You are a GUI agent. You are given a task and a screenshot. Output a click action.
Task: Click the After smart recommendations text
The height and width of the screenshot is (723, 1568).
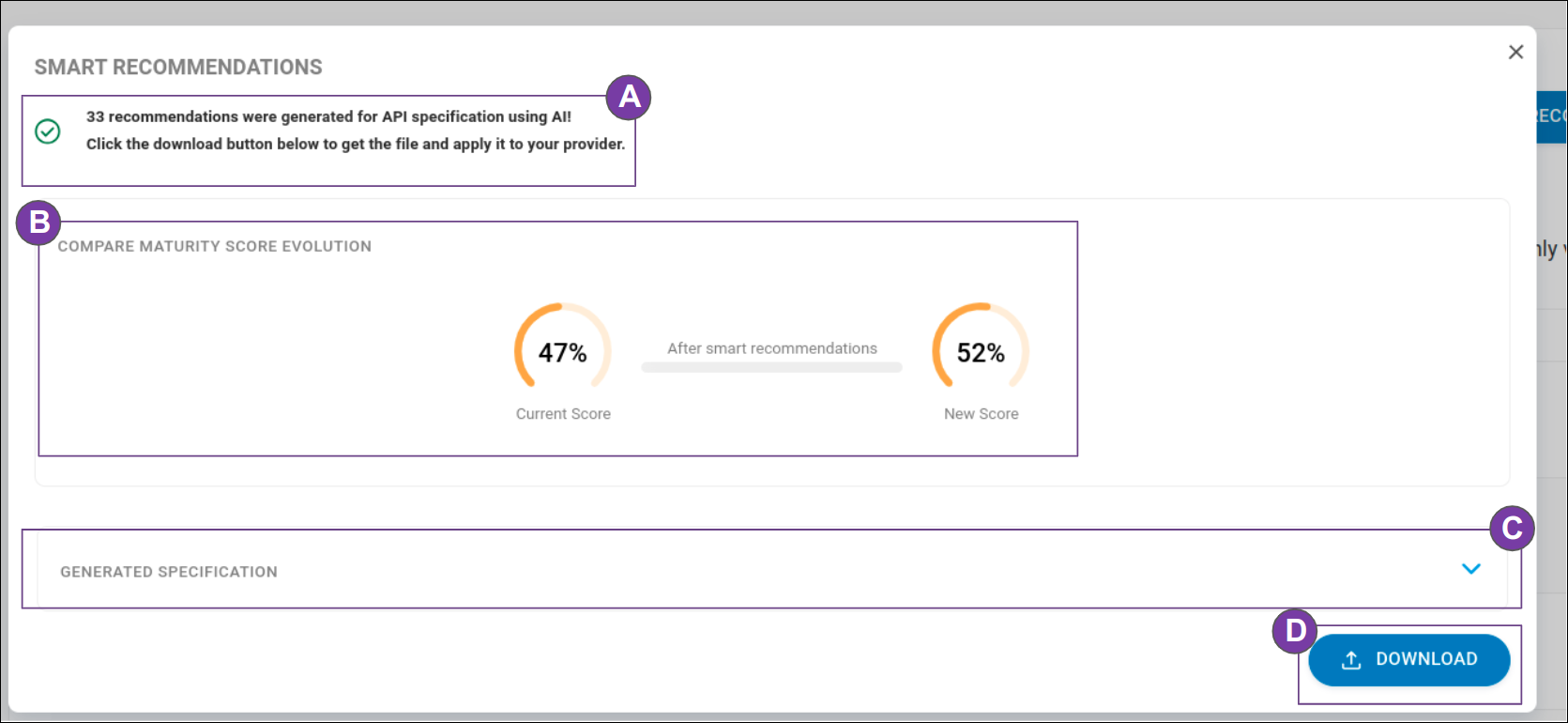pos(771,348)
